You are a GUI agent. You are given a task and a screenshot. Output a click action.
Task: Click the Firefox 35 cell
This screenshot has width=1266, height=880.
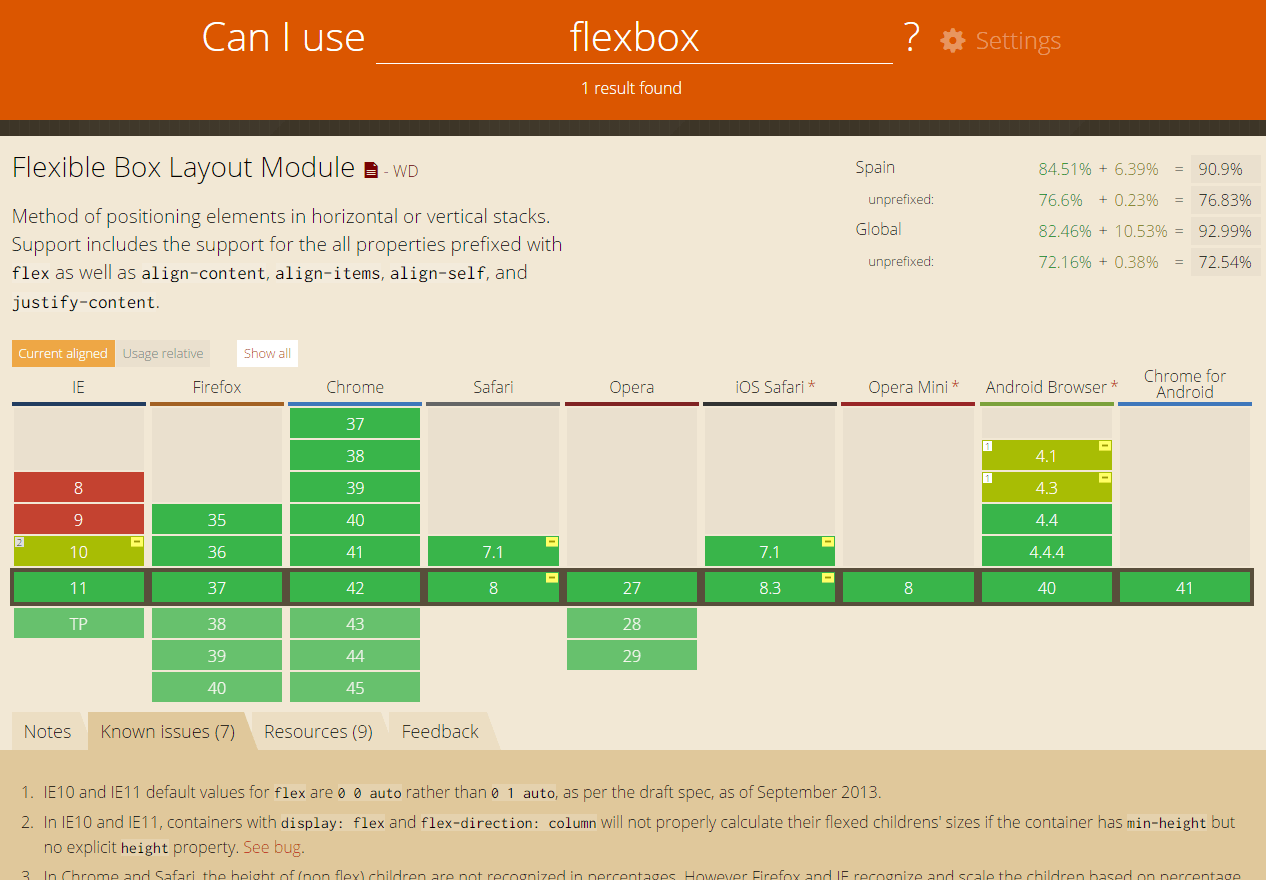point(217,519)
